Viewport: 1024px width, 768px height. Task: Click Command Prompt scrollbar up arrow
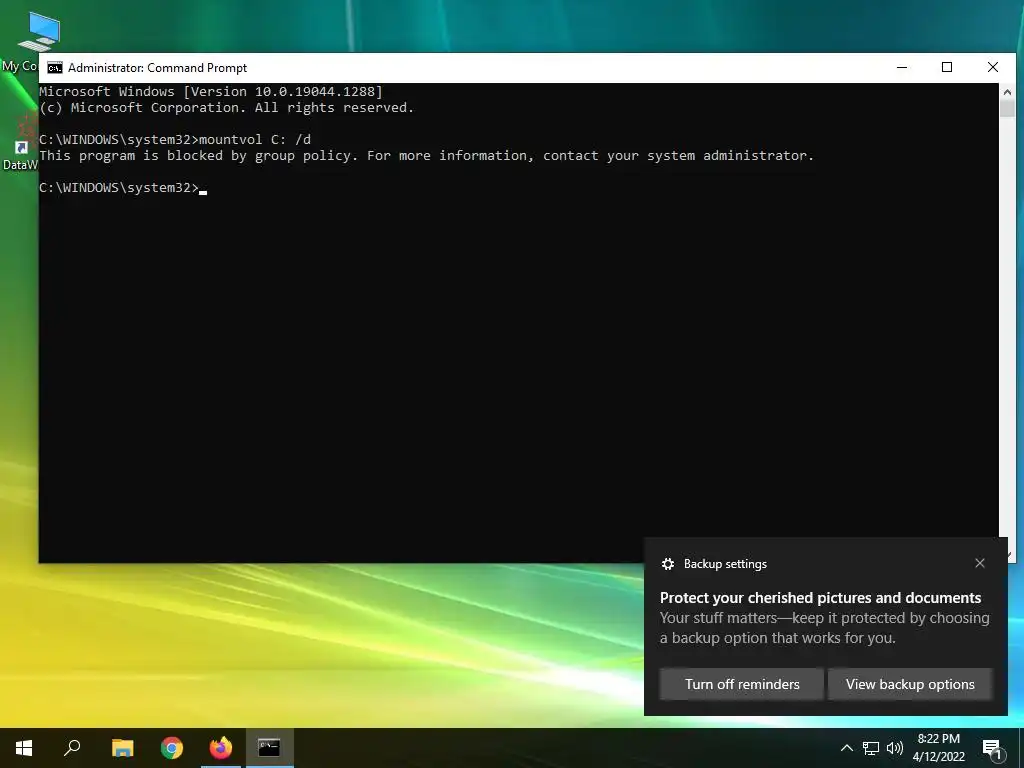1007,92
